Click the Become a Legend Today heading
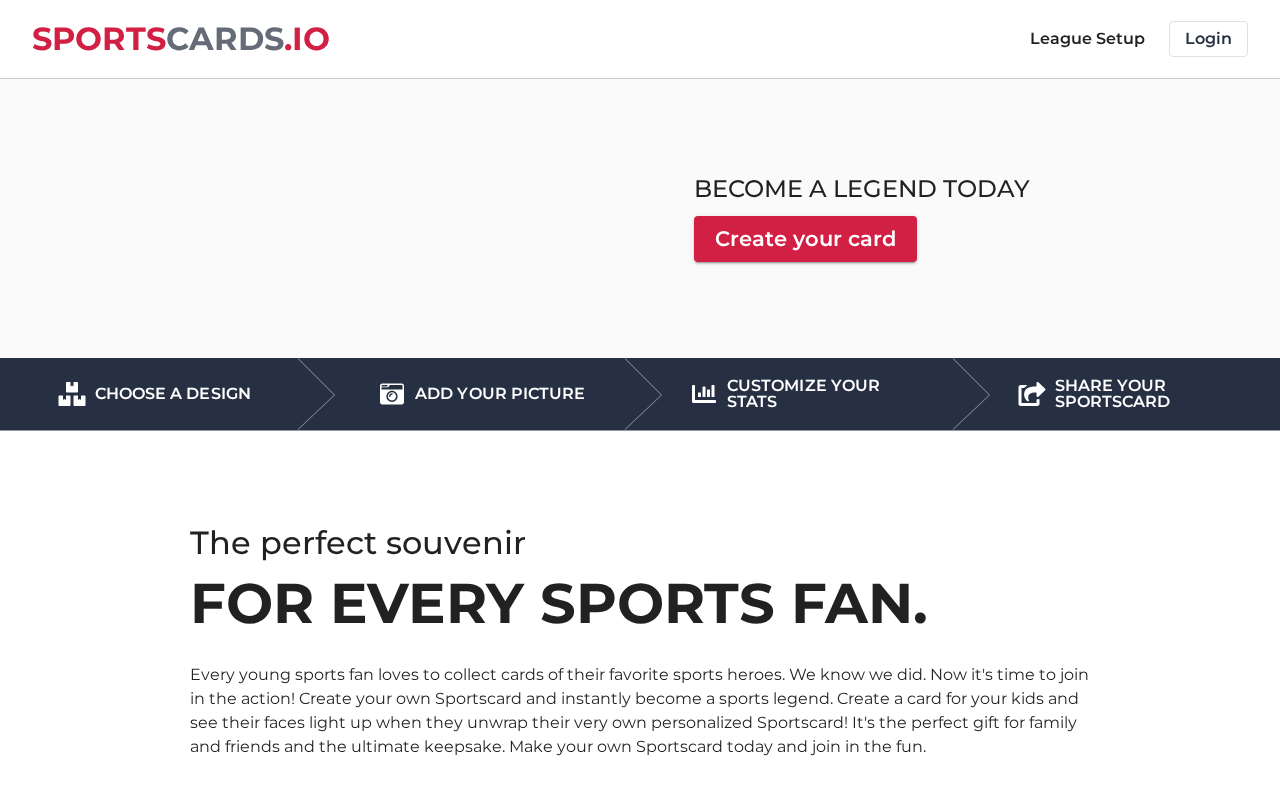This screenshot has width=1280, height=800. 861,189
